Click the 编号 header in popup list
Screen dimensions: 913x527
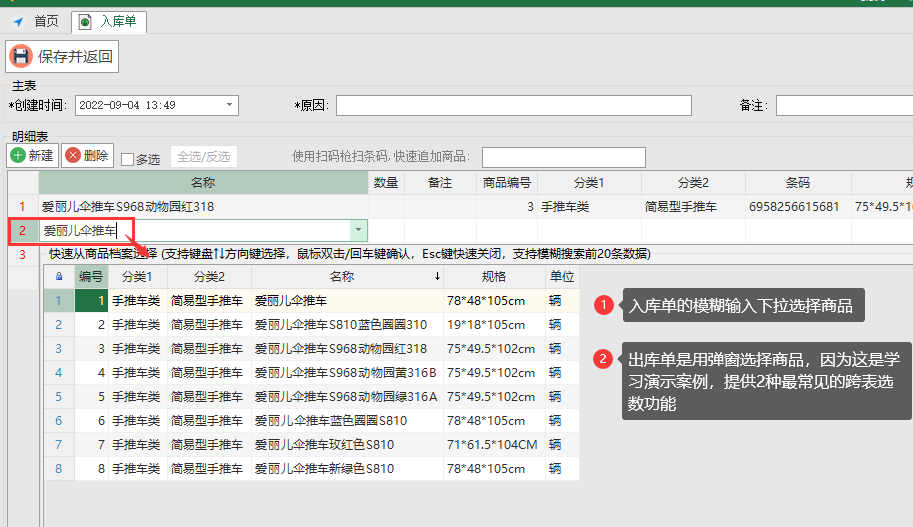[91, 277]
